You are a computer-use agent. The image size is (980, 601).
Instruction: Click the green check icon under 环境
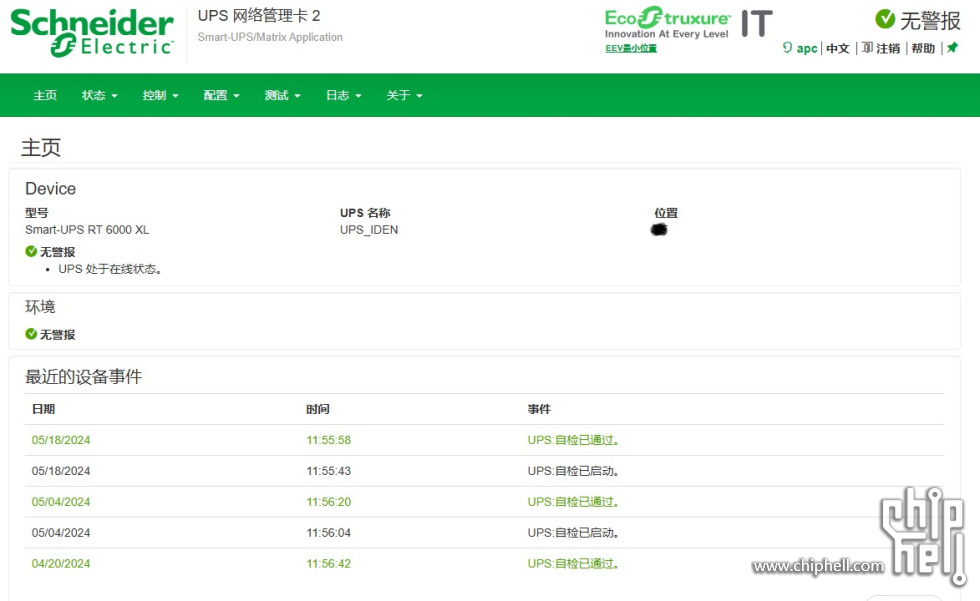[x=31, y=334]
